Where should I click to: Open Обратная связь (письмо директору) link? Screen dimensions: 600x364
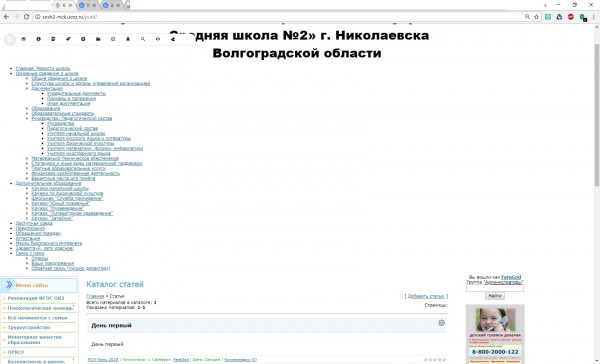[x=71, y=268]
